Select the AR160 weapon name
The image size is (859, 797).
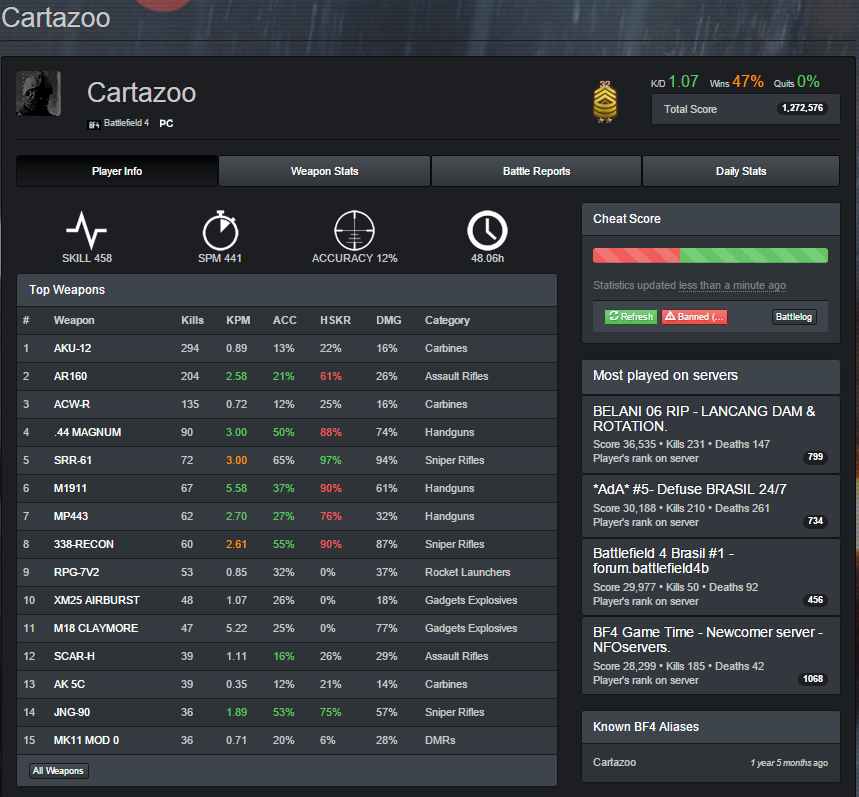(x=70, y=376)
